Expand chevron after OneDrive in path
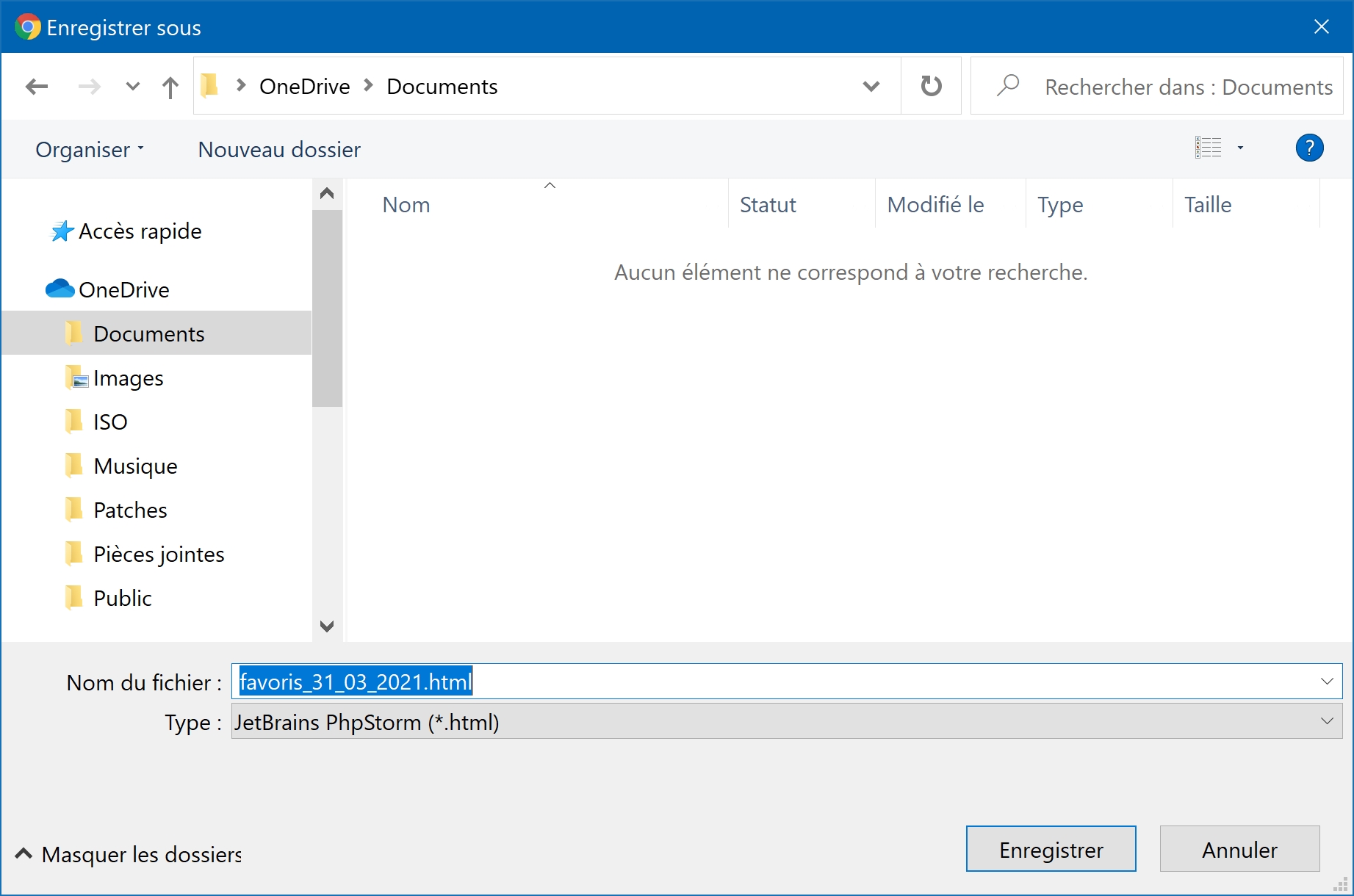1354x896 pixels. [x=369, y=86]
